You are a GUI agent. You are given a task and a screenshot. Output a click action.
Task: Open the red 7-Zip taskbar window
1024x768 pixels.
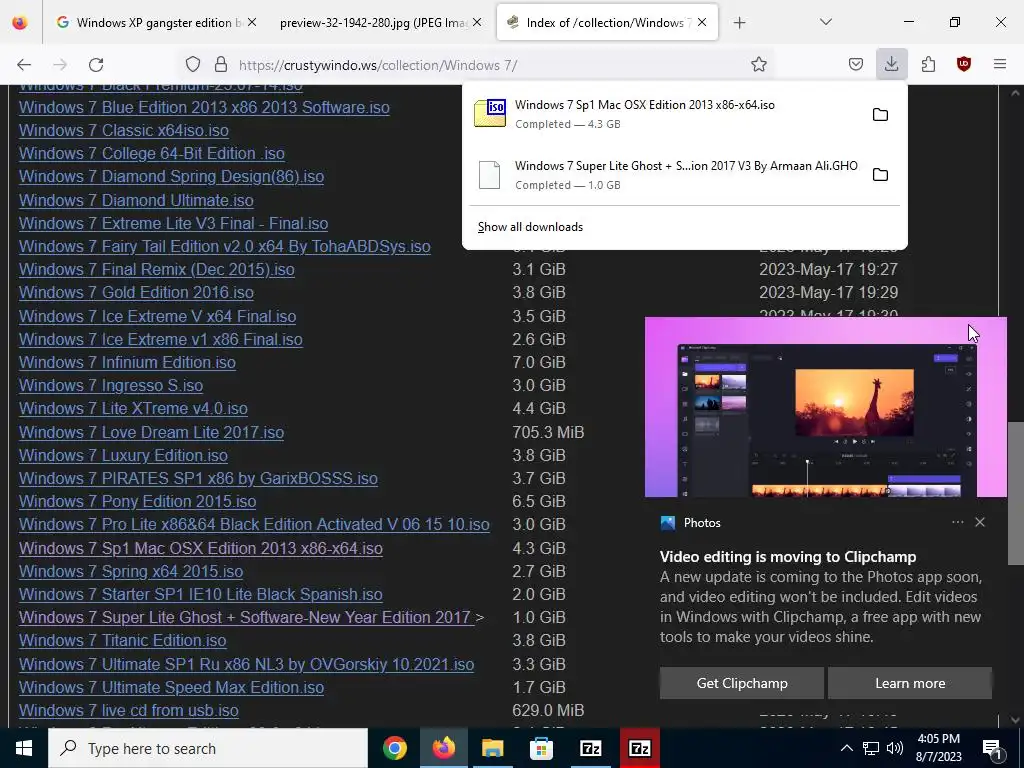coord(639,748)
